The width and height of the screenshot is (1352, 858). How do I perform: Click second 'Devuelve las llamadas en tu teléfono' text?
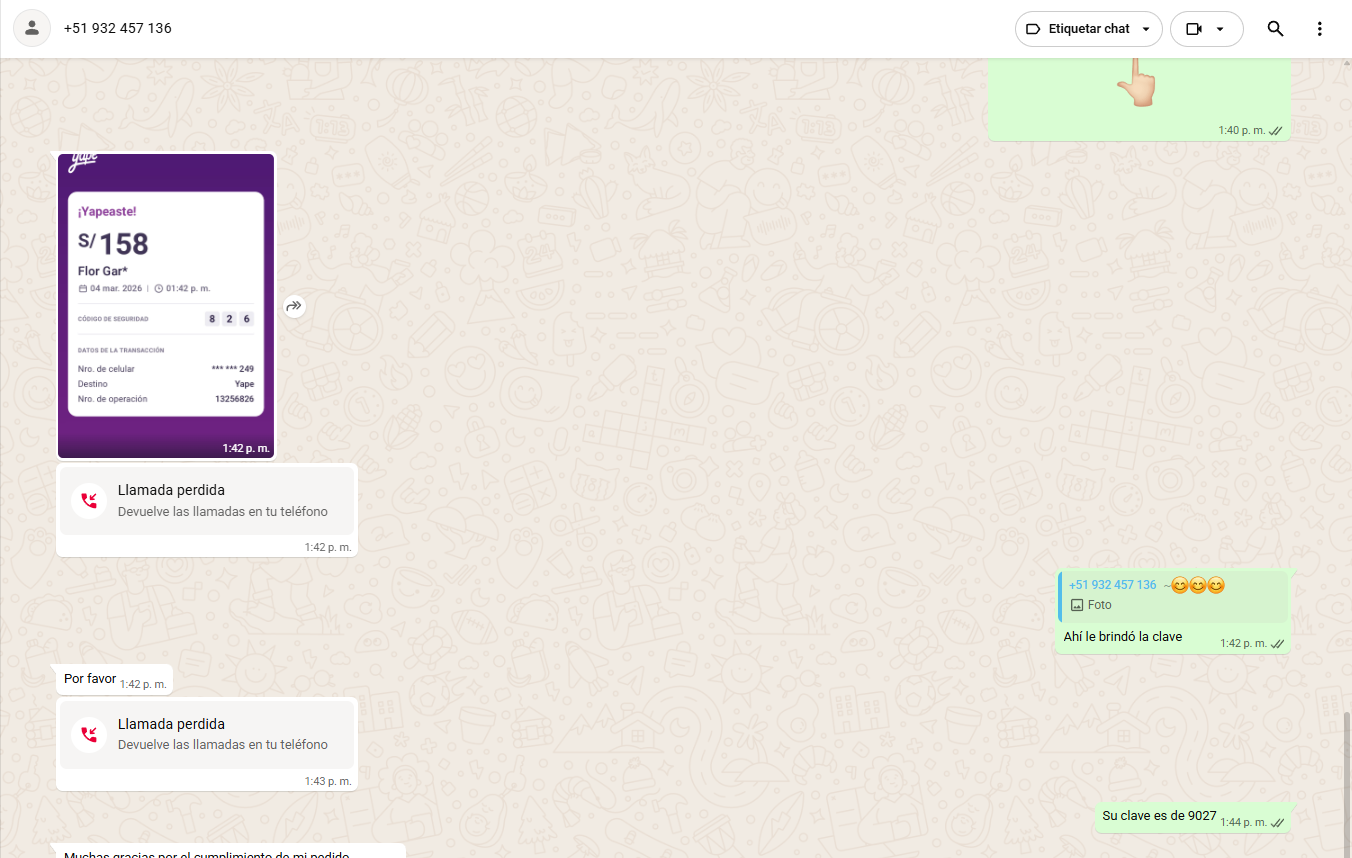(x=222, y=745)
